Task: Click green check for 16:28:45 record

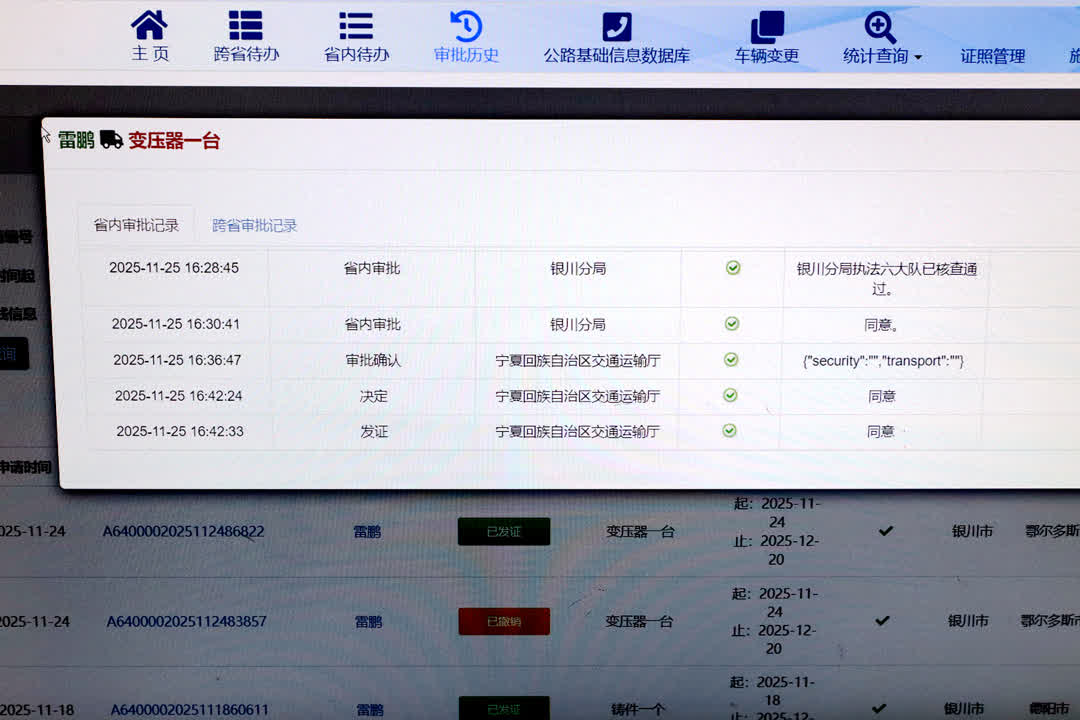Action: 733,268
